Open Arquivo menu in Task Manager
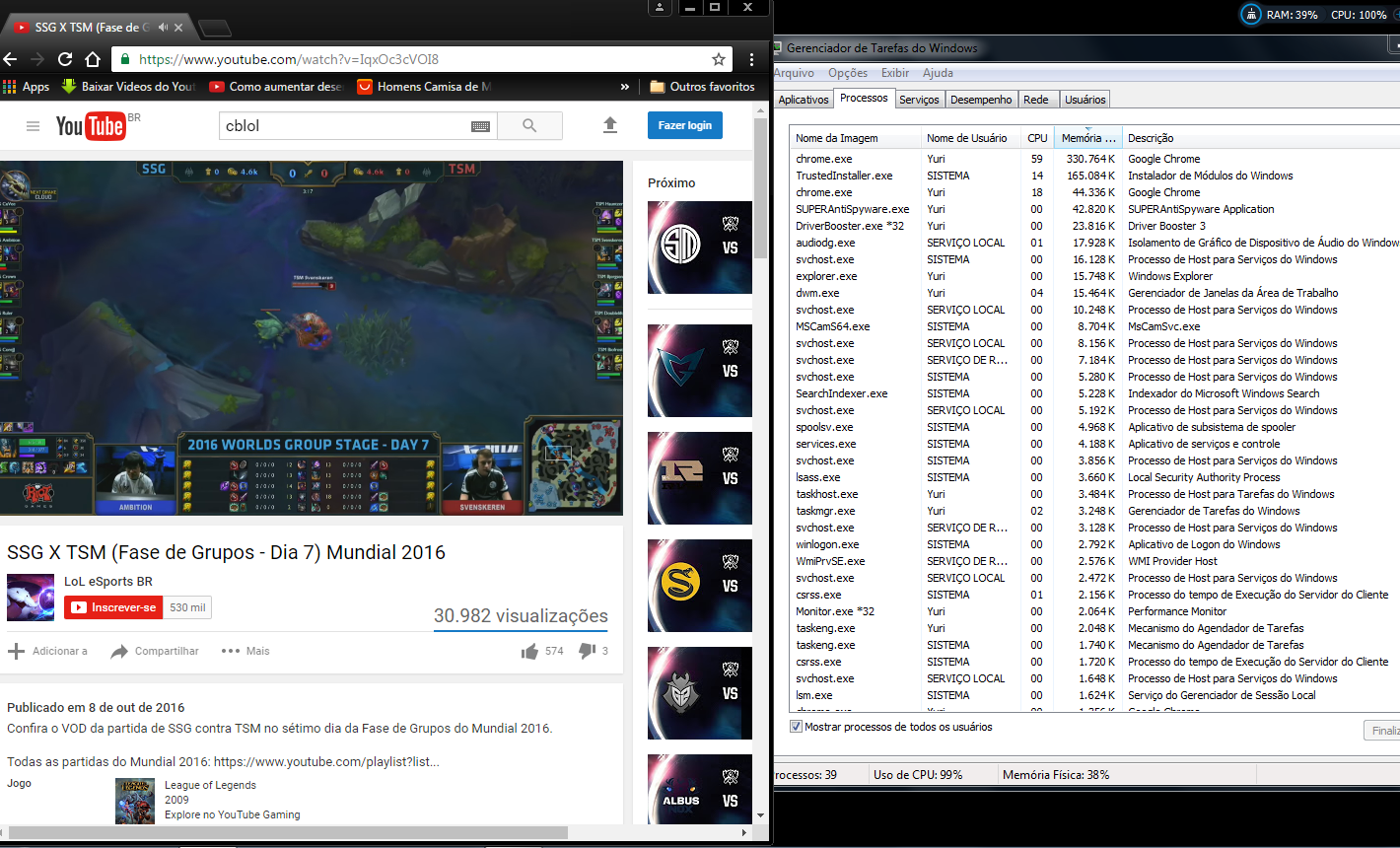This screenshot has height=848, width=1400. [x=794, y=73]
